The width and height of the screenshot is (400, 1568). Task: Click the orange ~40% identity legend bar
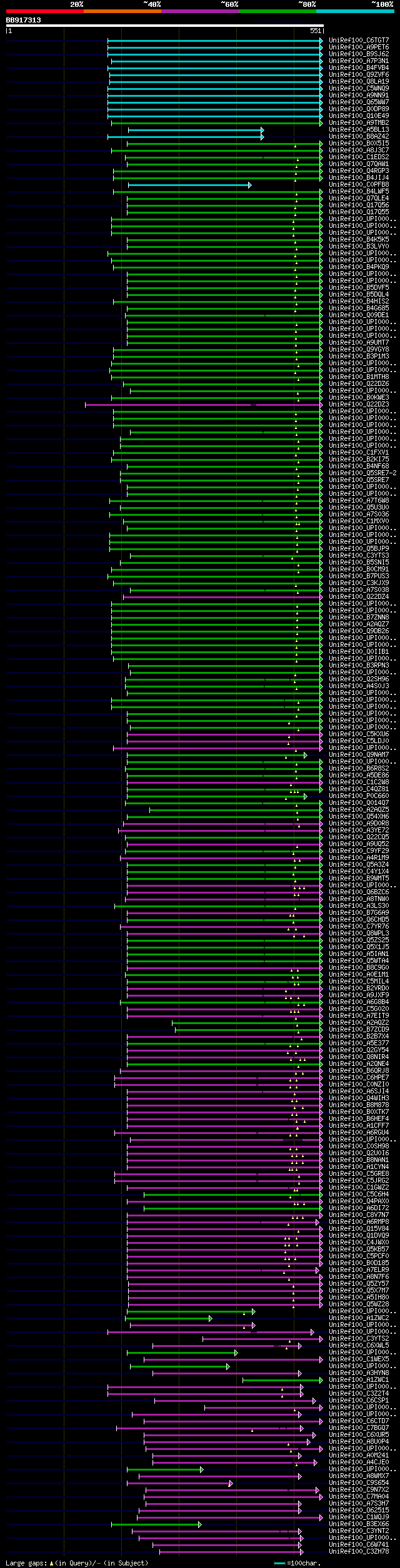122,11
